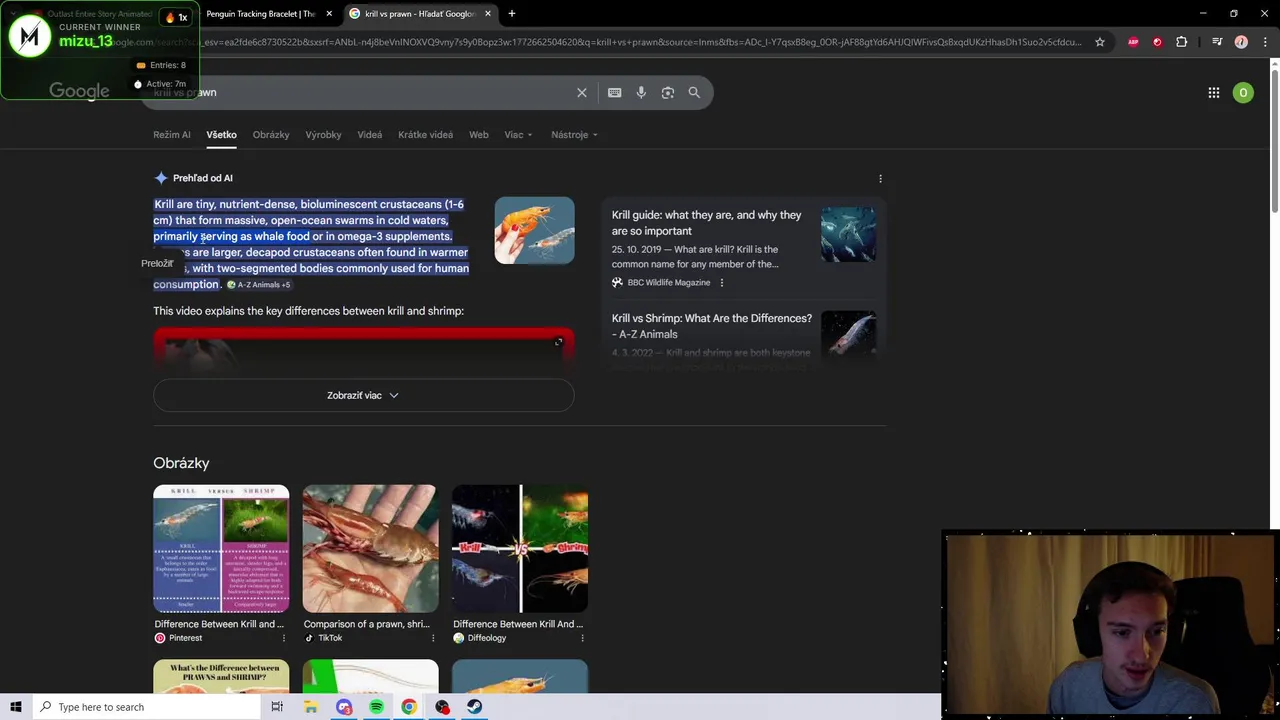Screen dimensions: 1280x720
Task: Open the A-Z Animals +5 sources chip
Action: [258, 285]
